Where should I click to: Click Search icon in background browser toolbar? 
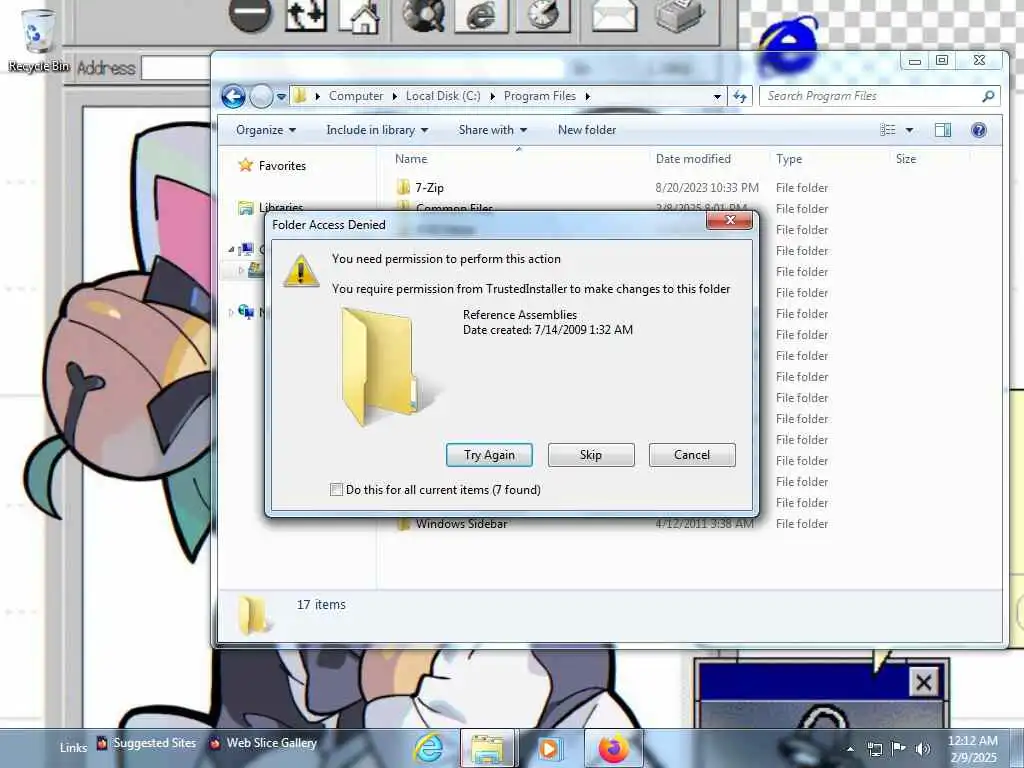tap(423, 16)
